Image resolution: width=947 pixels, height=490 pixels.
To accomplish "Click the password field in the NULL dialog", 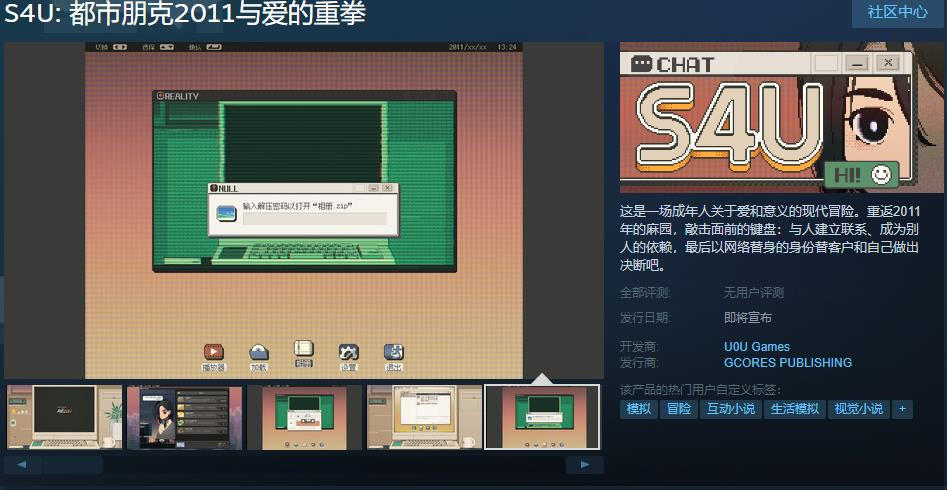I will point(314,219).
